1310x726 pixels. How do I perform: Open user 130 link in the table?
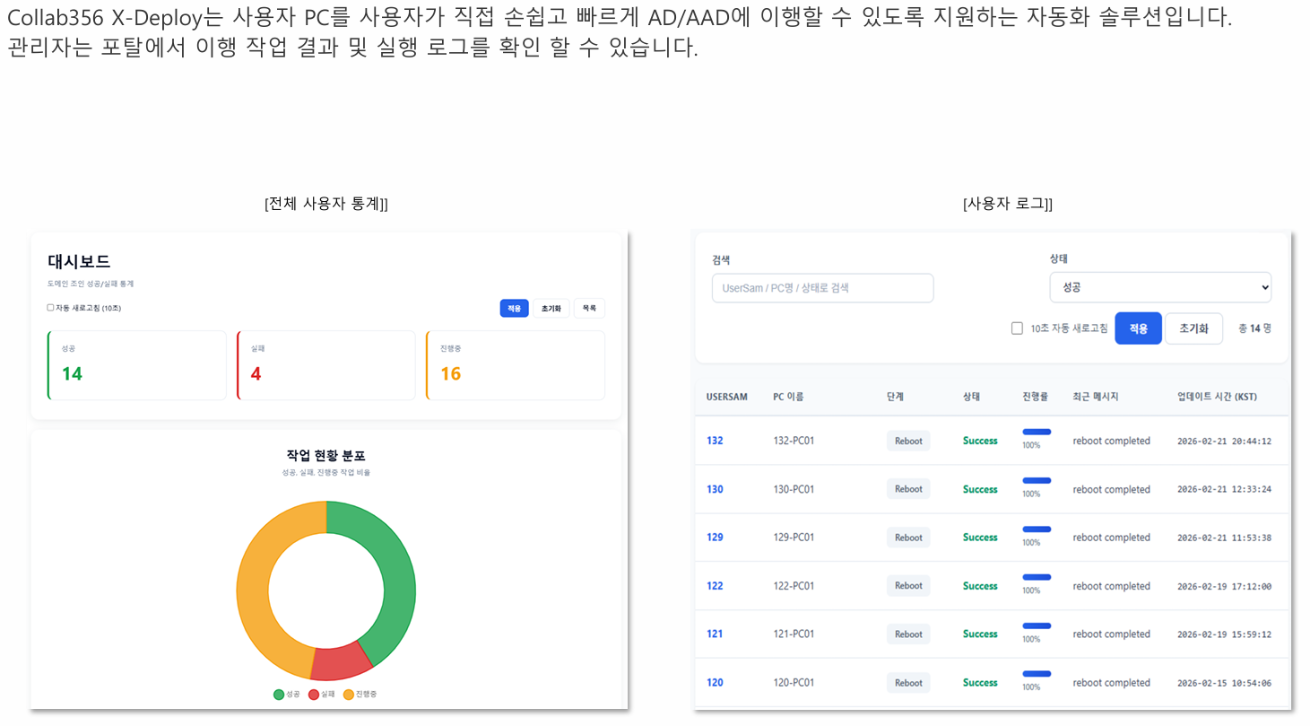click(715, 490)
